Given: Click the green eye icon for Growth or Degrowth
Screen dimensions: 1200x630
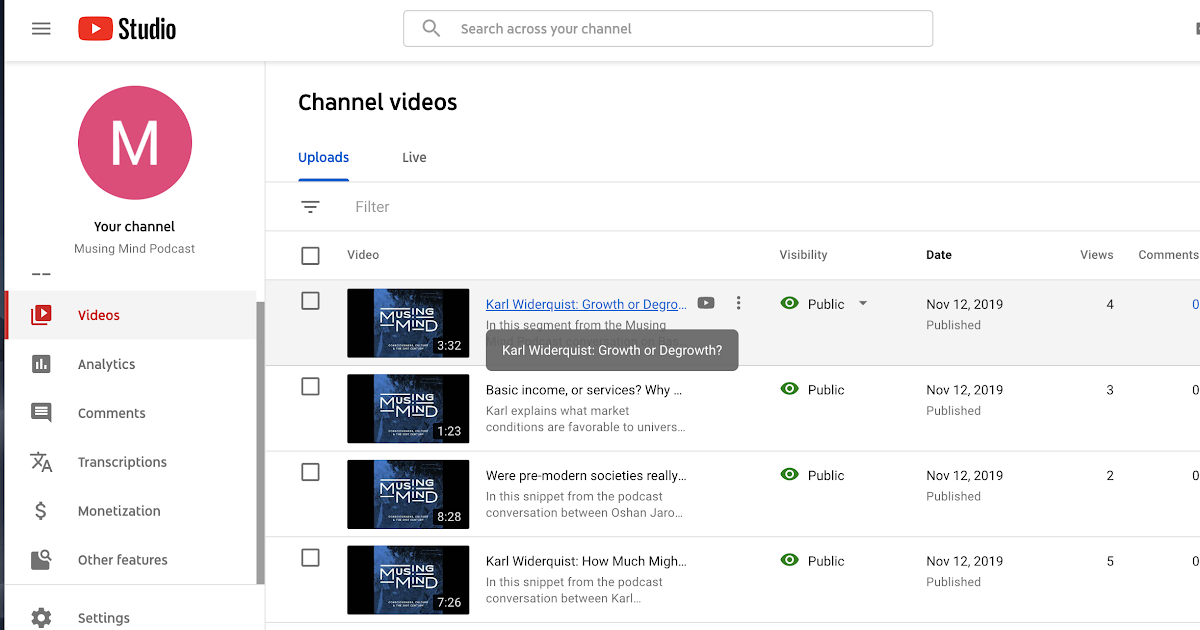Looking at the screenshot, I should [790, 303].
